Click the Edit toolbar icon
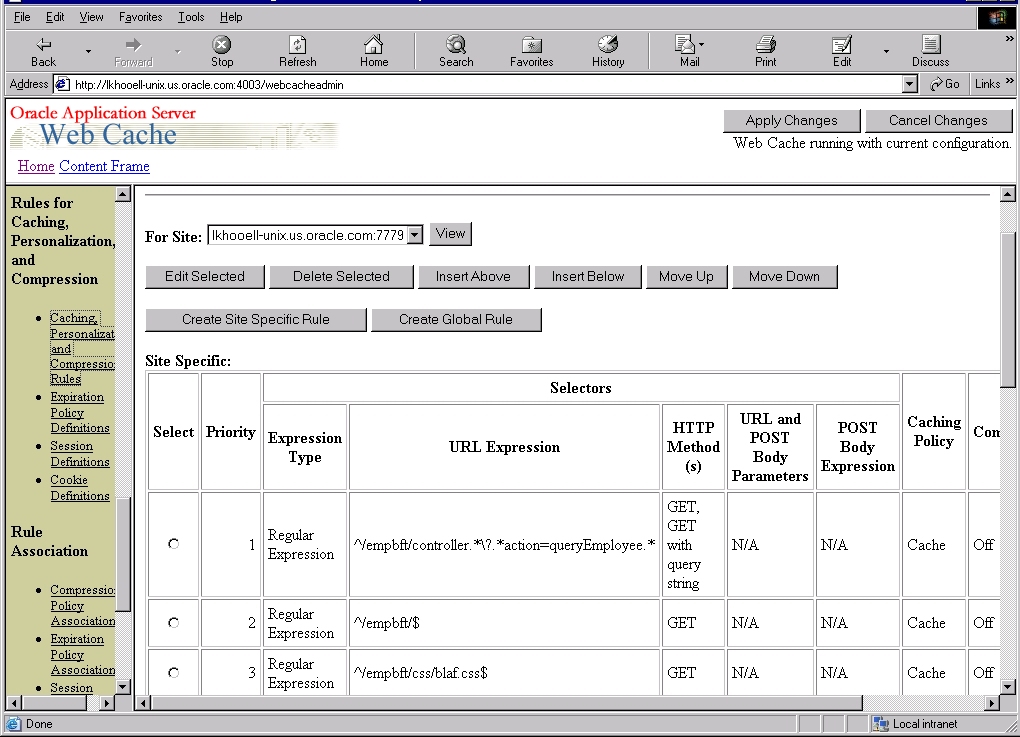Screen dimensions: 1020x737 842,44
